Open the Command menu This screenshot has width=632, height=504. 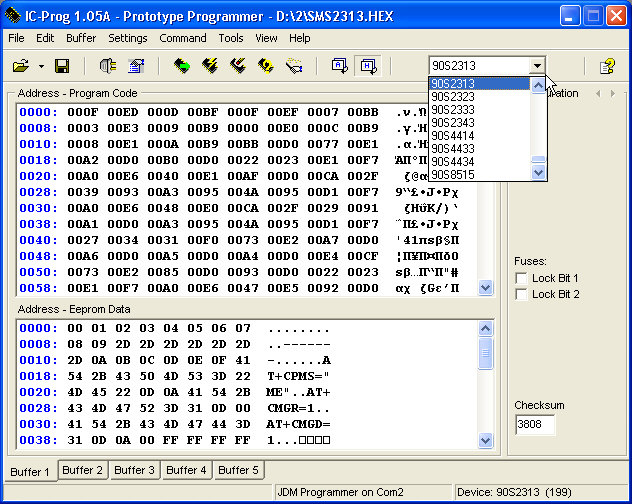pos(183,38)
